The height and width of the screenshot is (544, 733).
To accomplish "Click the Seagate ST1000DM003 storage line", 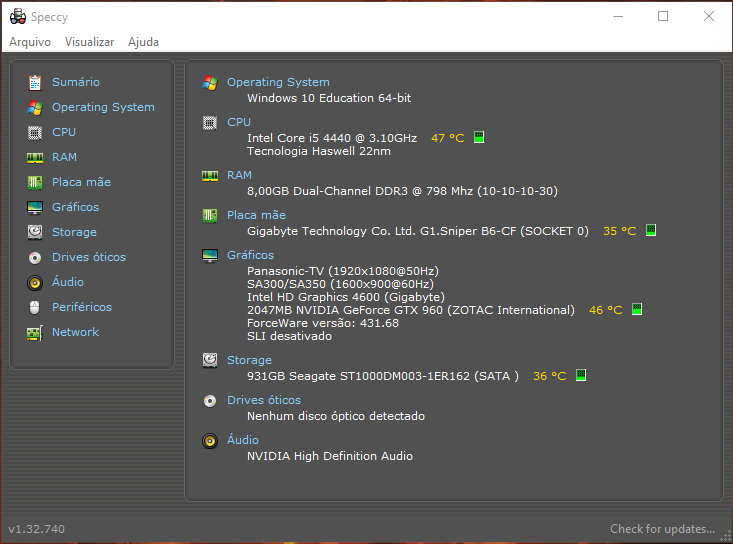I will click(x=383, y=376).
